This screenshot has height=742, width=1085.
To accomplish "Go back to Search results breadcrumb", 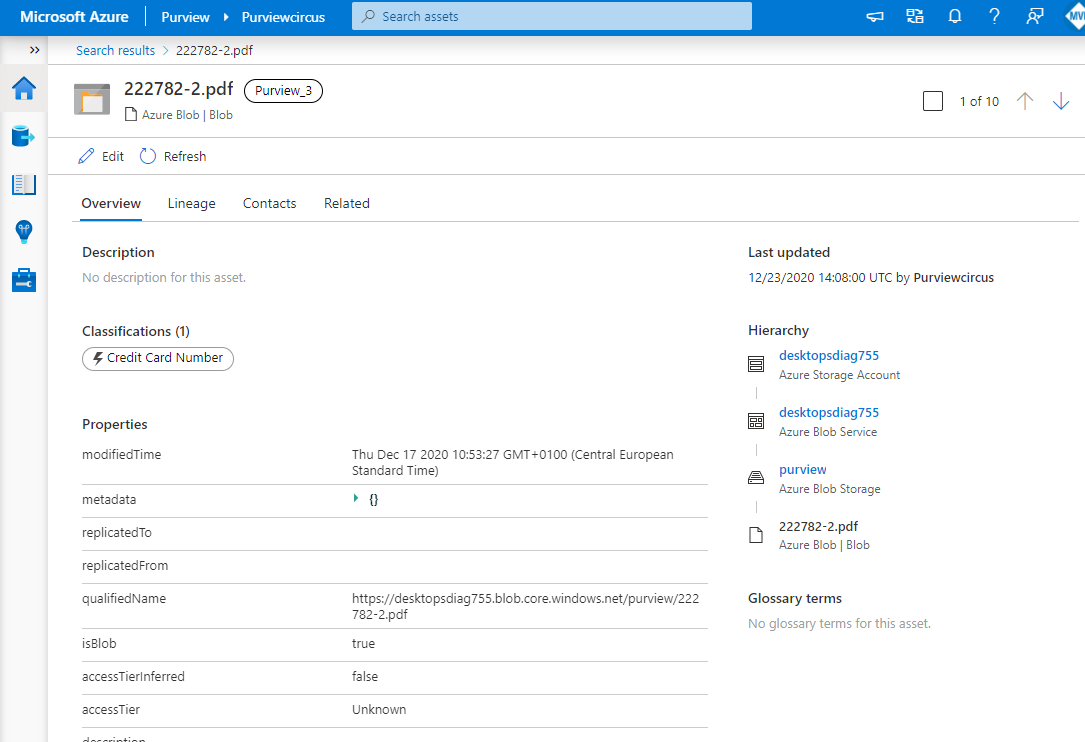I will (x=115, y=50).
